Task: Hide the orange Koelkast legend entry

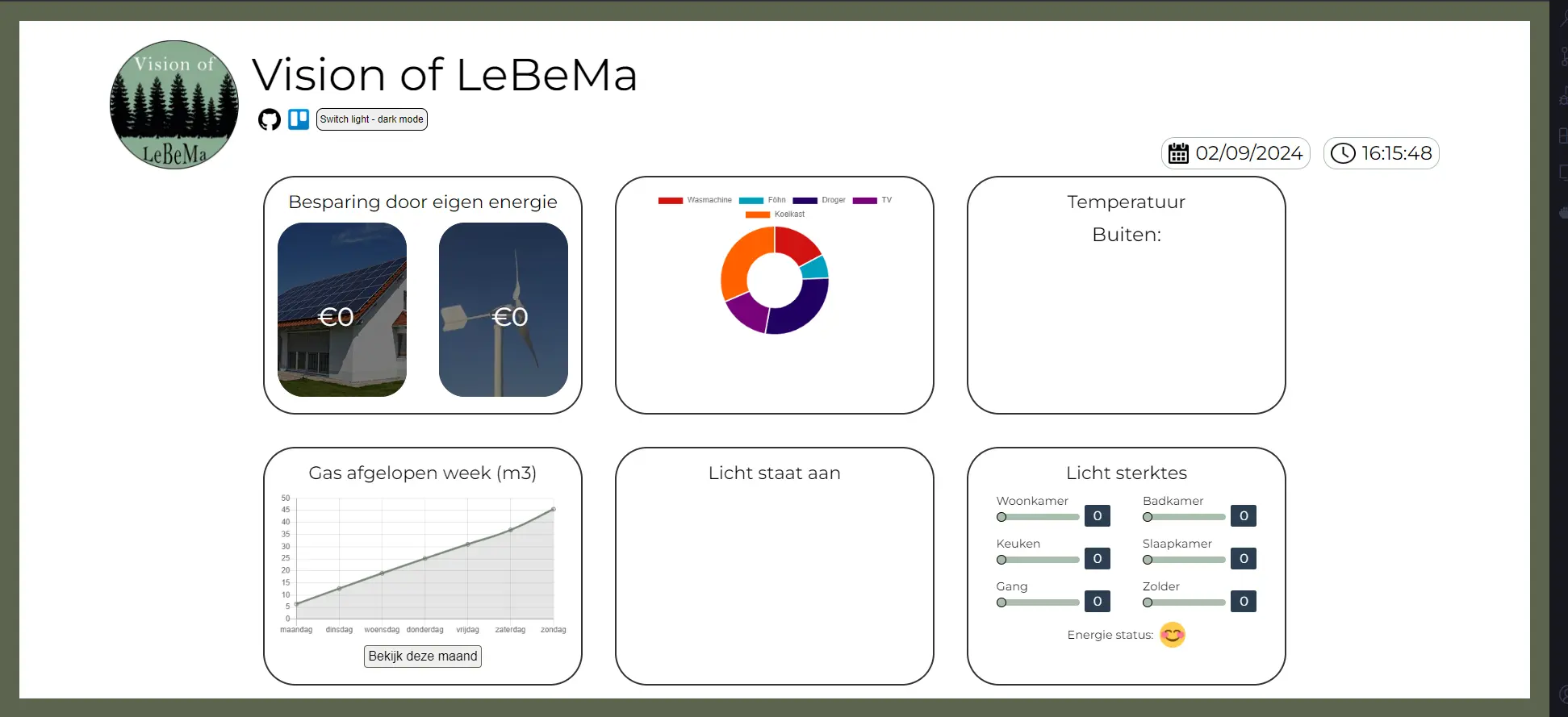Action: tap(775, 215)
